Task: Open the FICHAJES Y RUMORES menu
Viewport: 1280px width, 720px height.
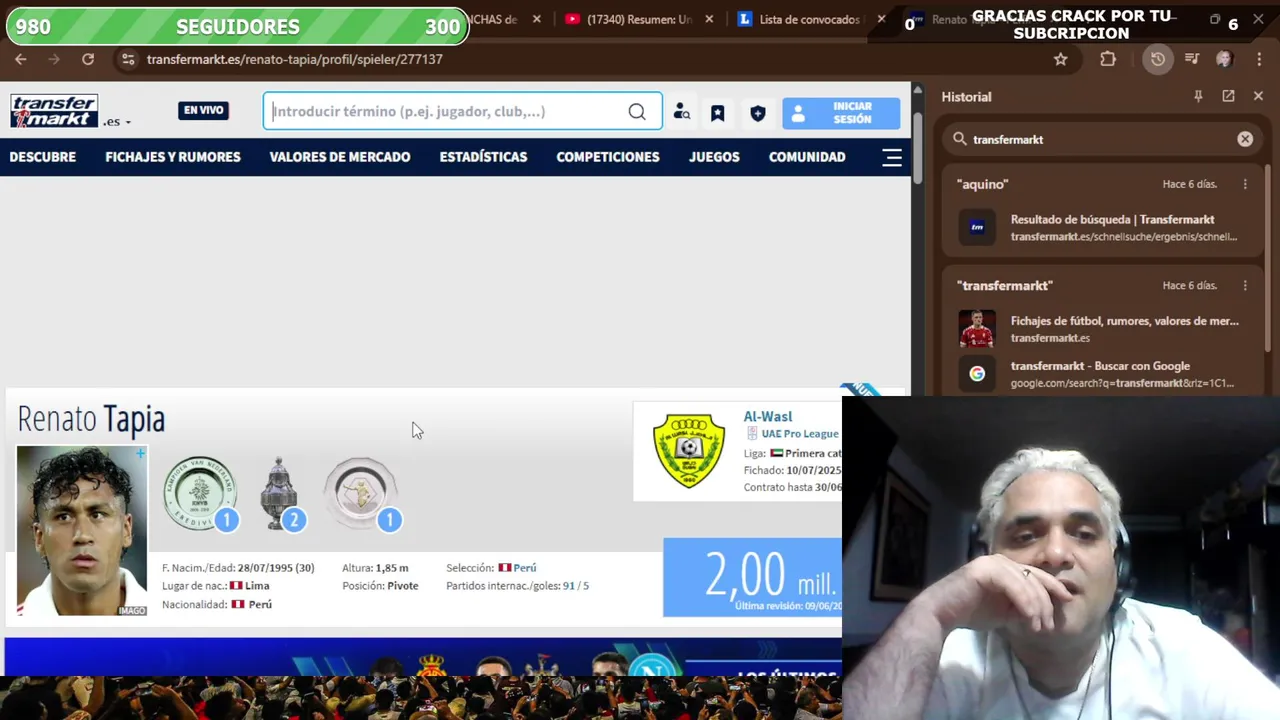Action: [x=173, y=157]
